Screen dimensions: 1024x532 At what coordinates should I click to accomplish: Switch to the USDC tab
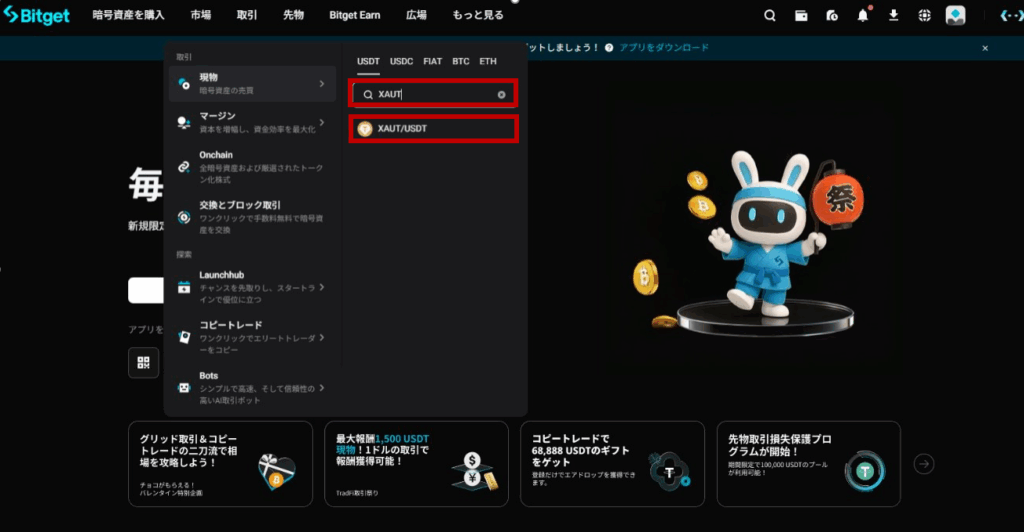point(400,61)
